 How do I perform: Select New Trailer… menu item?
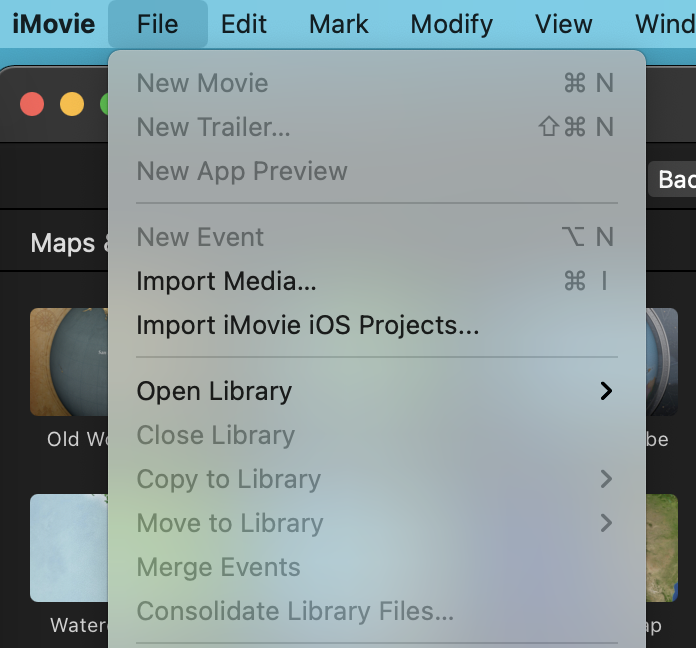click(x=213, y=127)
